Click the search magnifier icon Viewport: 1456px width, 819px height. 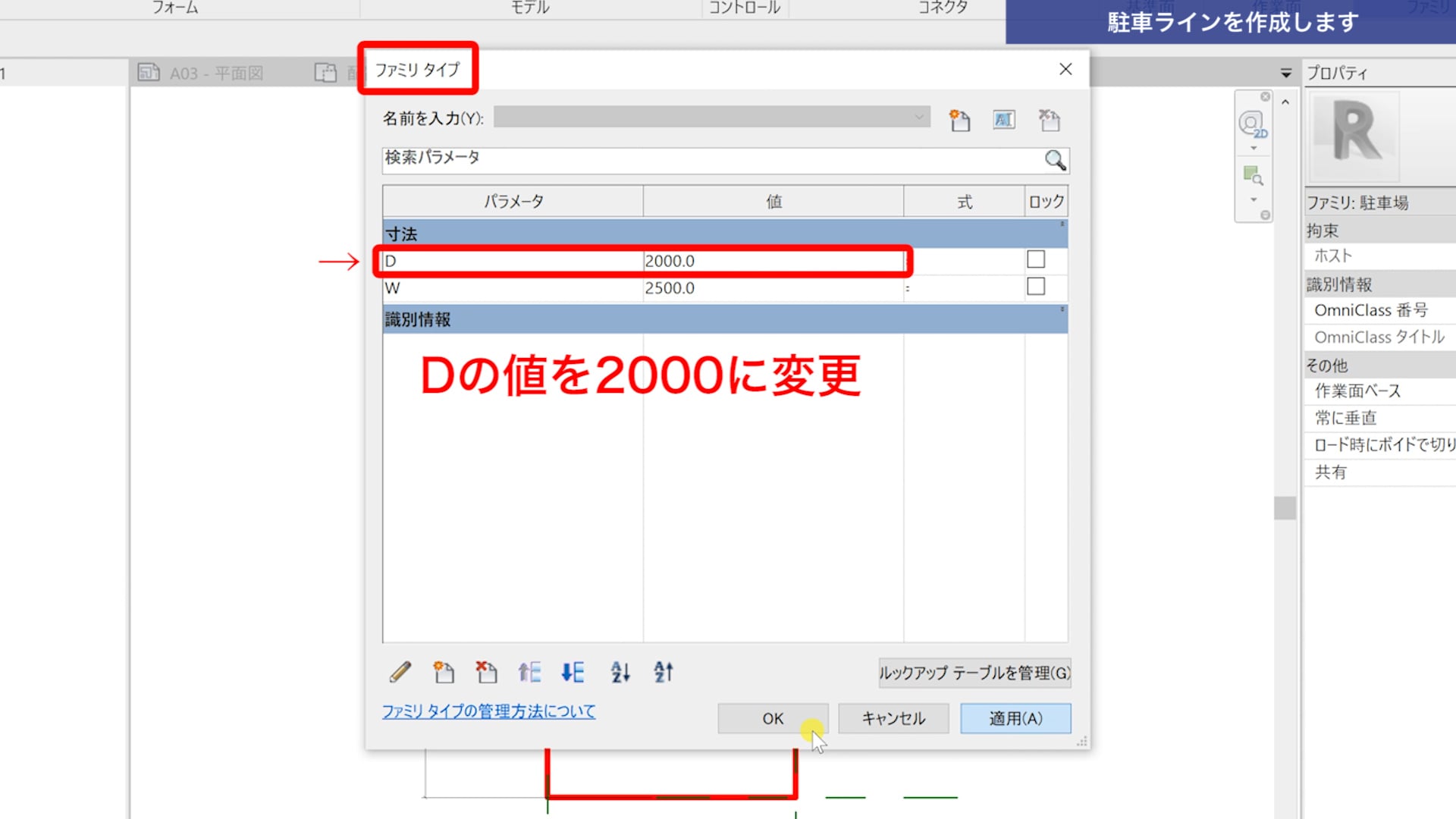pyautogui.click(x=1055, y=160)
